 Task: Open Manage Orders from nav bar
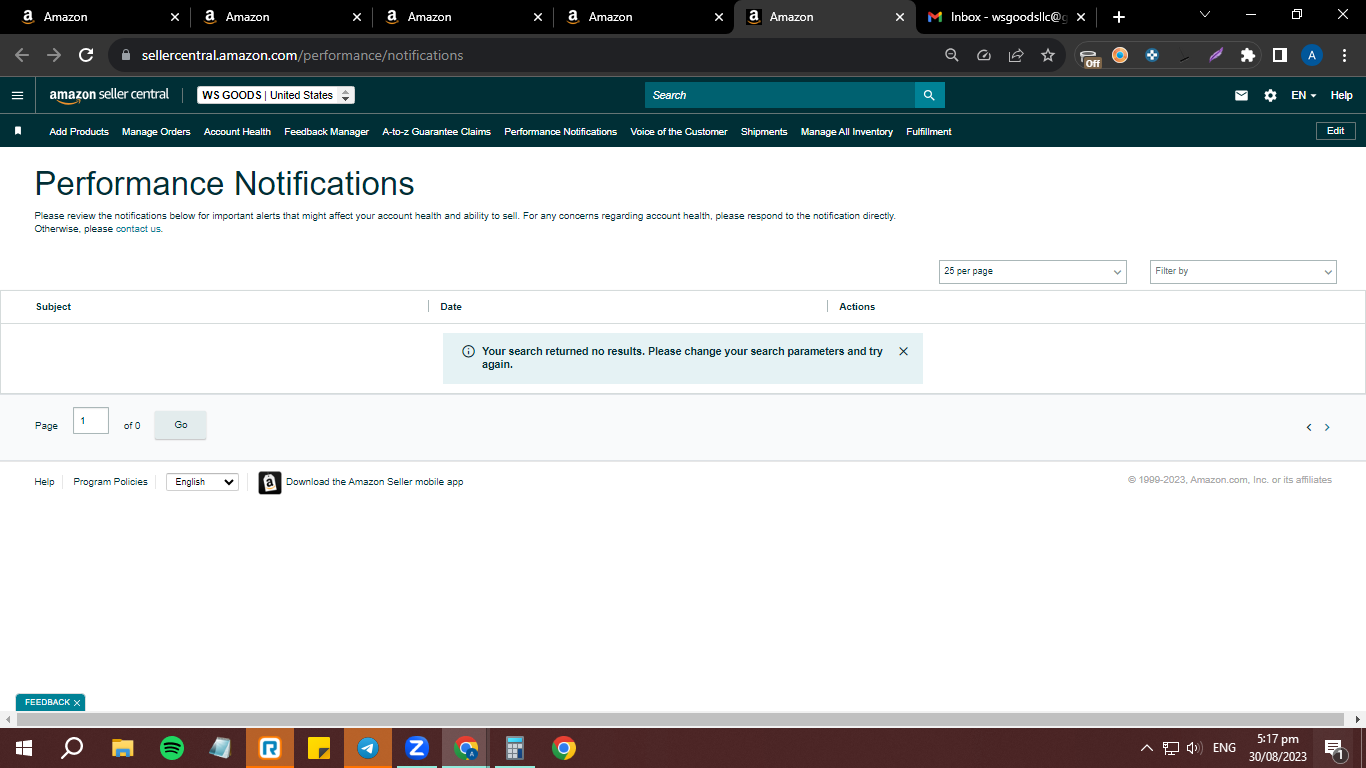(x=156, y=131)
